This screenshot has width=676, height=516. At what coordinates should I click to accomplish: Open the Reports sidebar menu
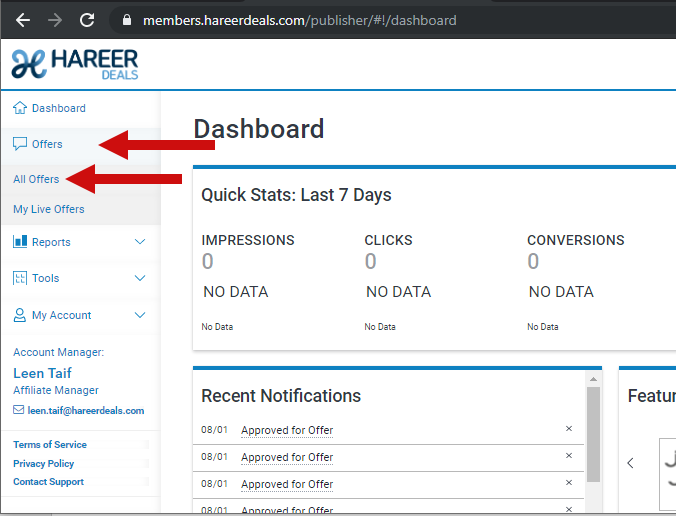51,242
